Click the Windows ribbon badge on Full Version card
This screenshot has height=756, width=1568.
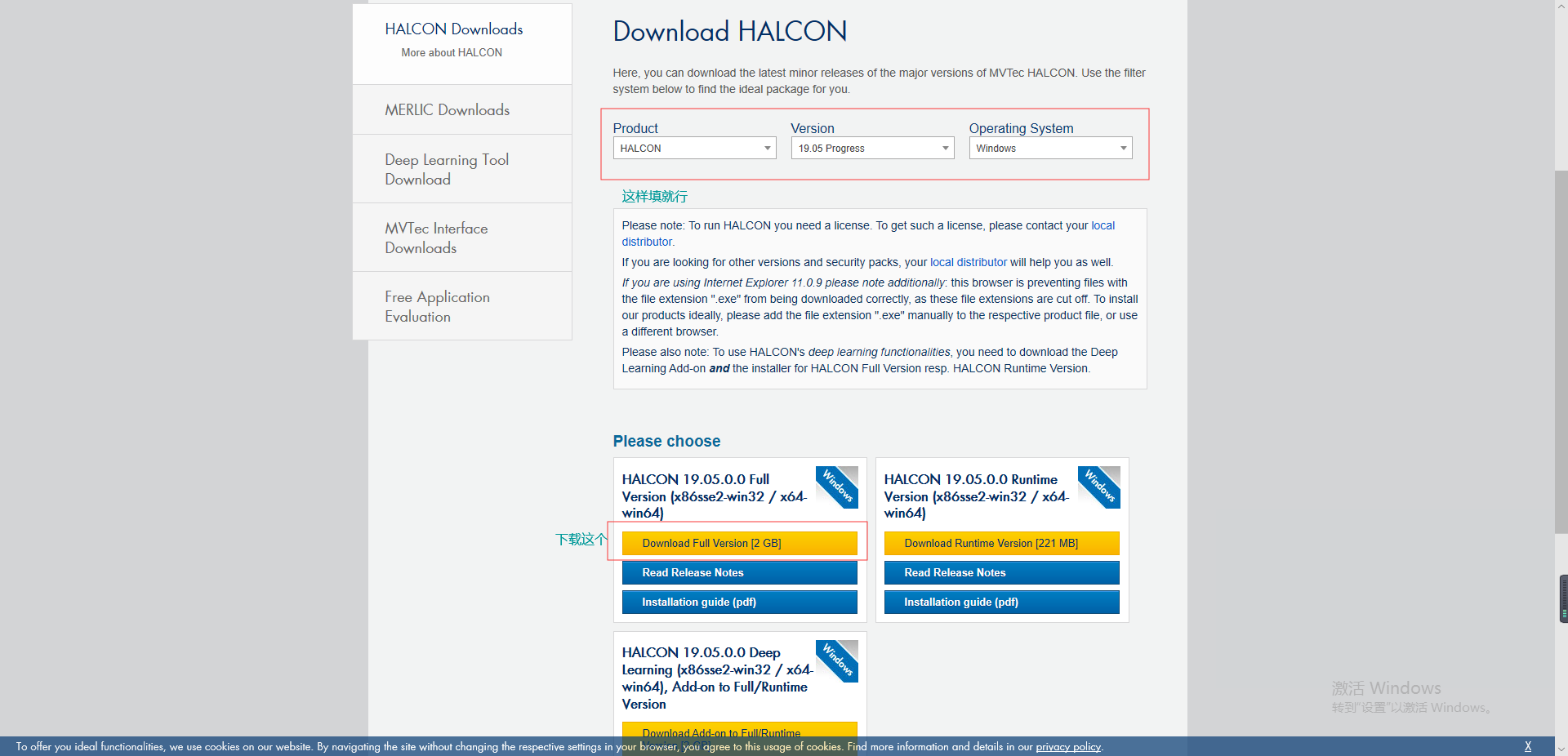[836, 487]
